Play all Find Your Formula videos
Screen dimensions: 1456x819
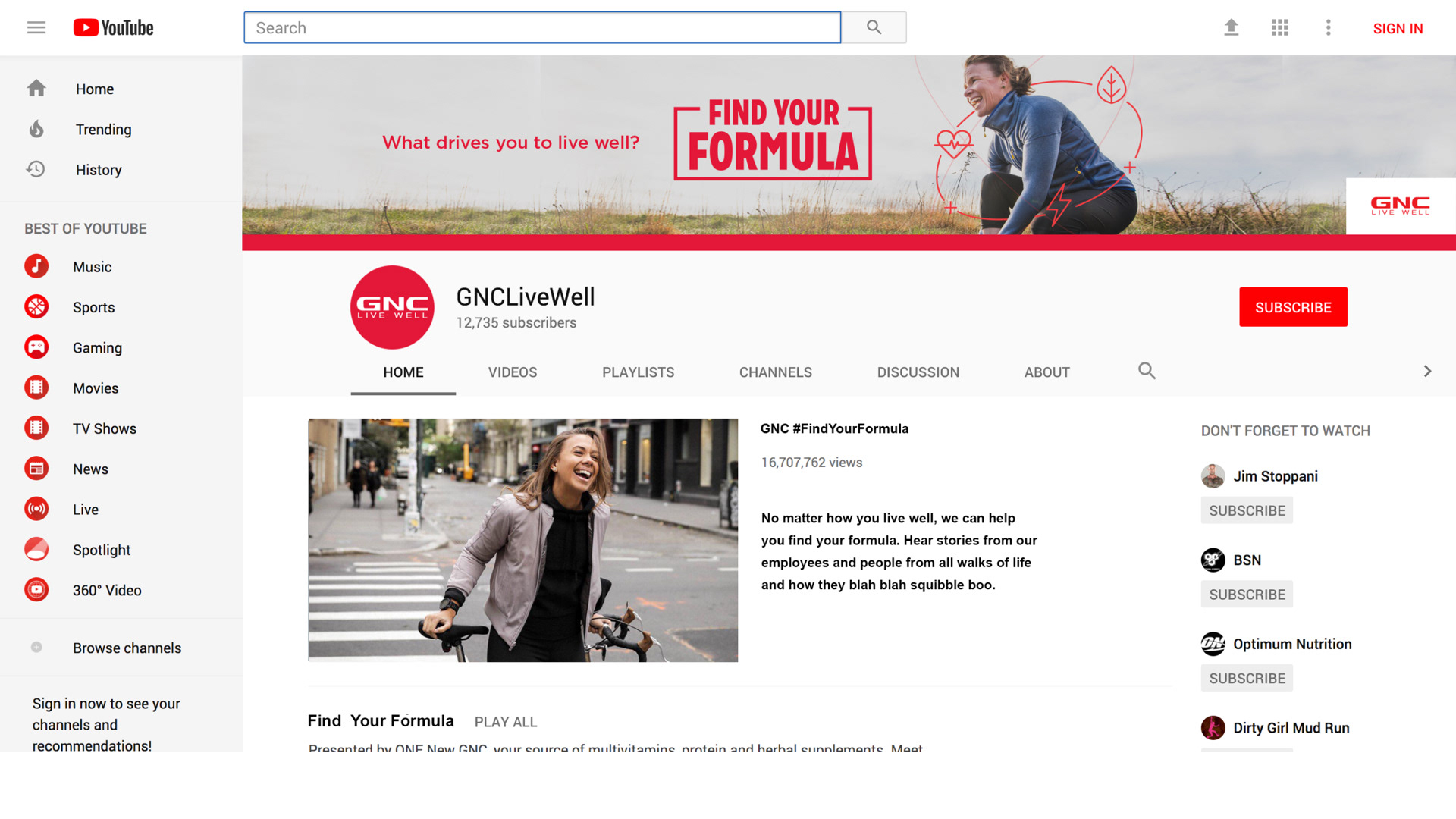click(506, 722)
